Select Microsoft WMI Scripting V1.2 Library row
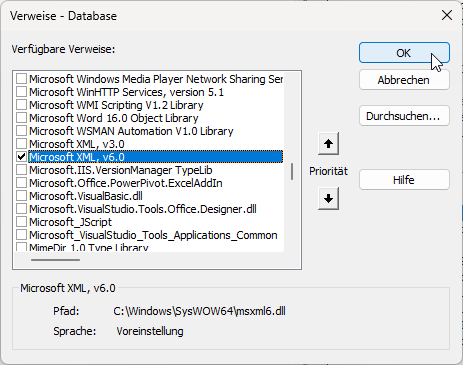 point(116,105)
